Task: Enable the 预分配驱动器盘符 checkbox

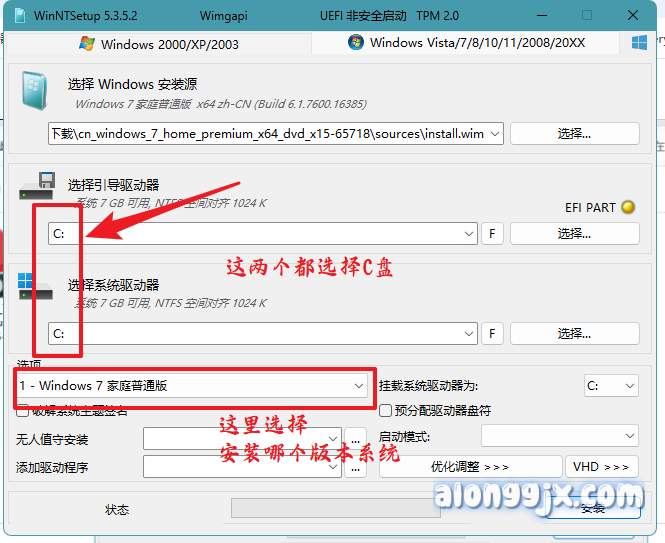Action: click(x=386, y=410)
